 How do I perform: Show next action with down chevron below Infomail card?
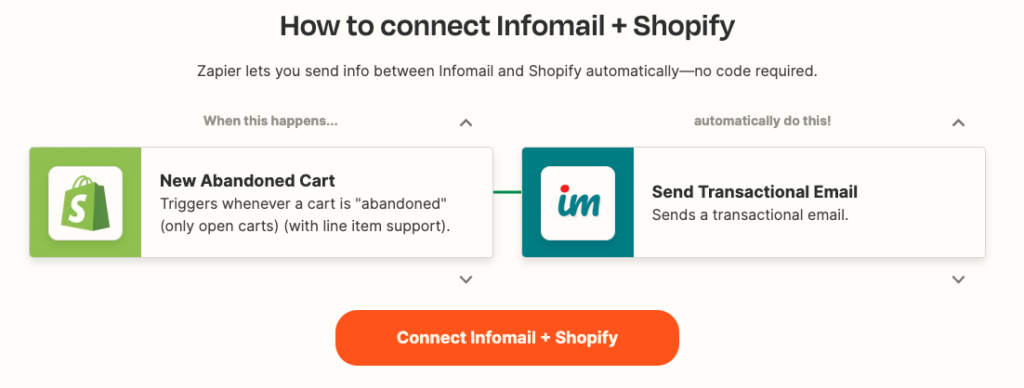[958, 280]
